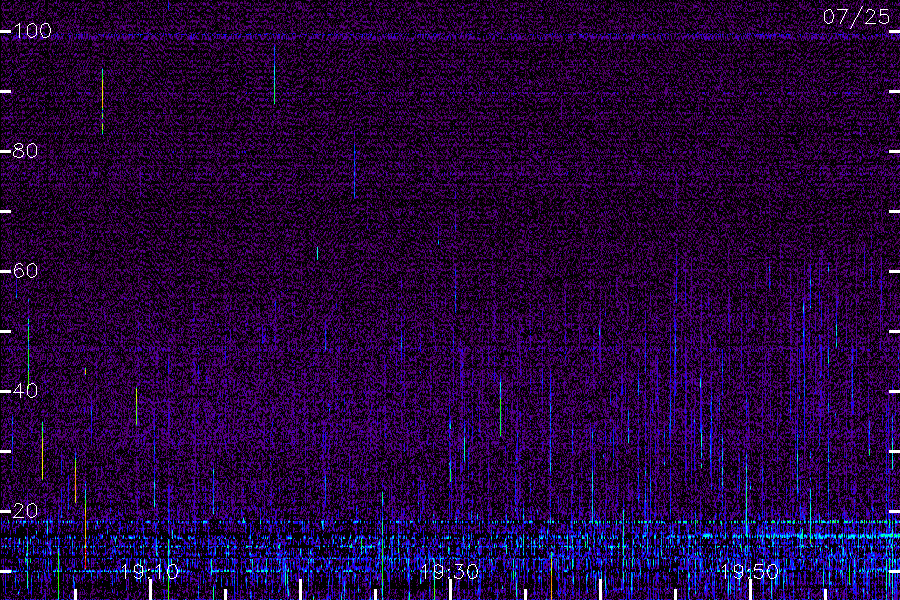Screen dimensions: 900x600
Task: Click the 40 frequency axis label
Action: click(x=25, y=390)
